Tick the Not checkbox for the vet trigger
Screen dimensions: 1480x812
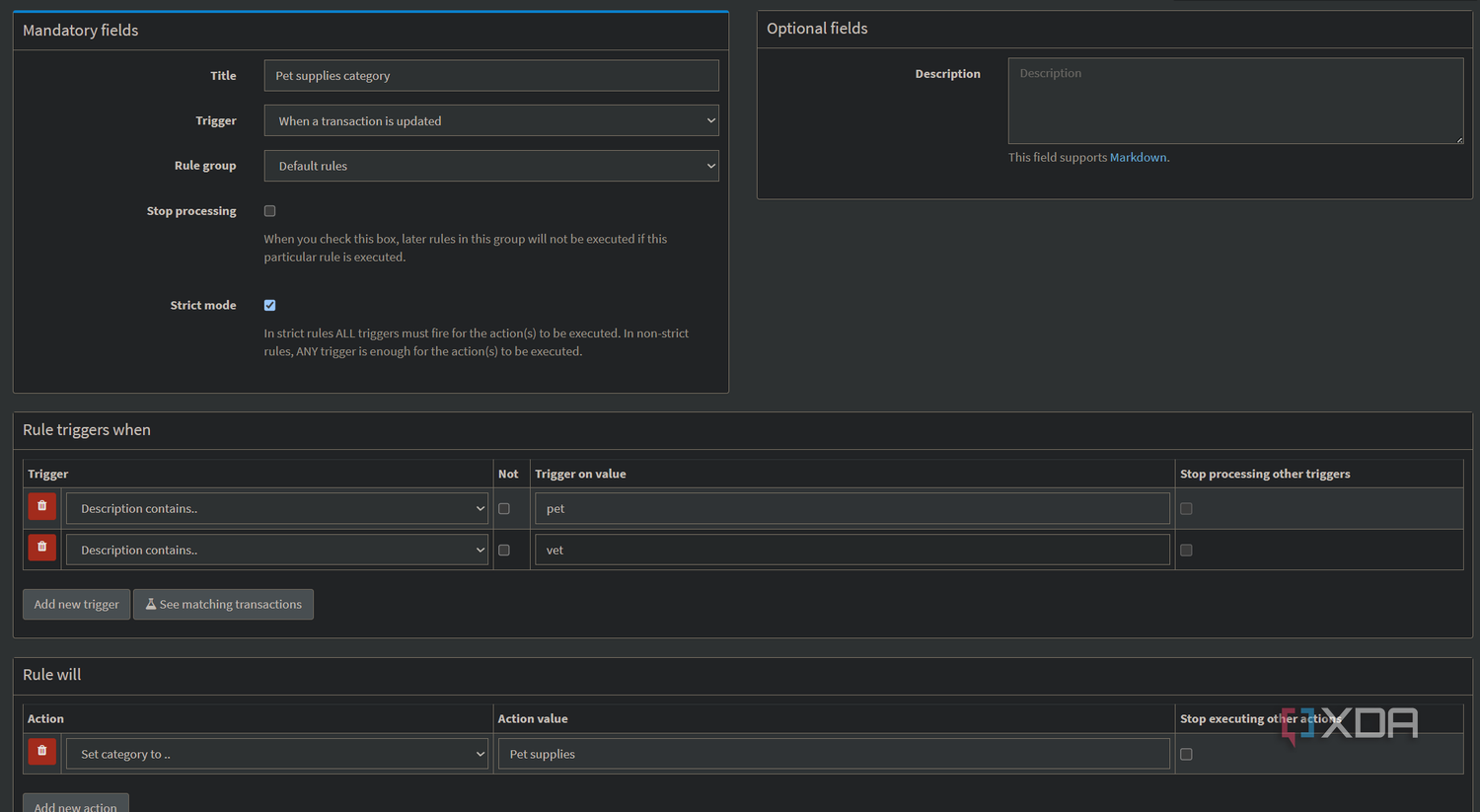point(504,551)
